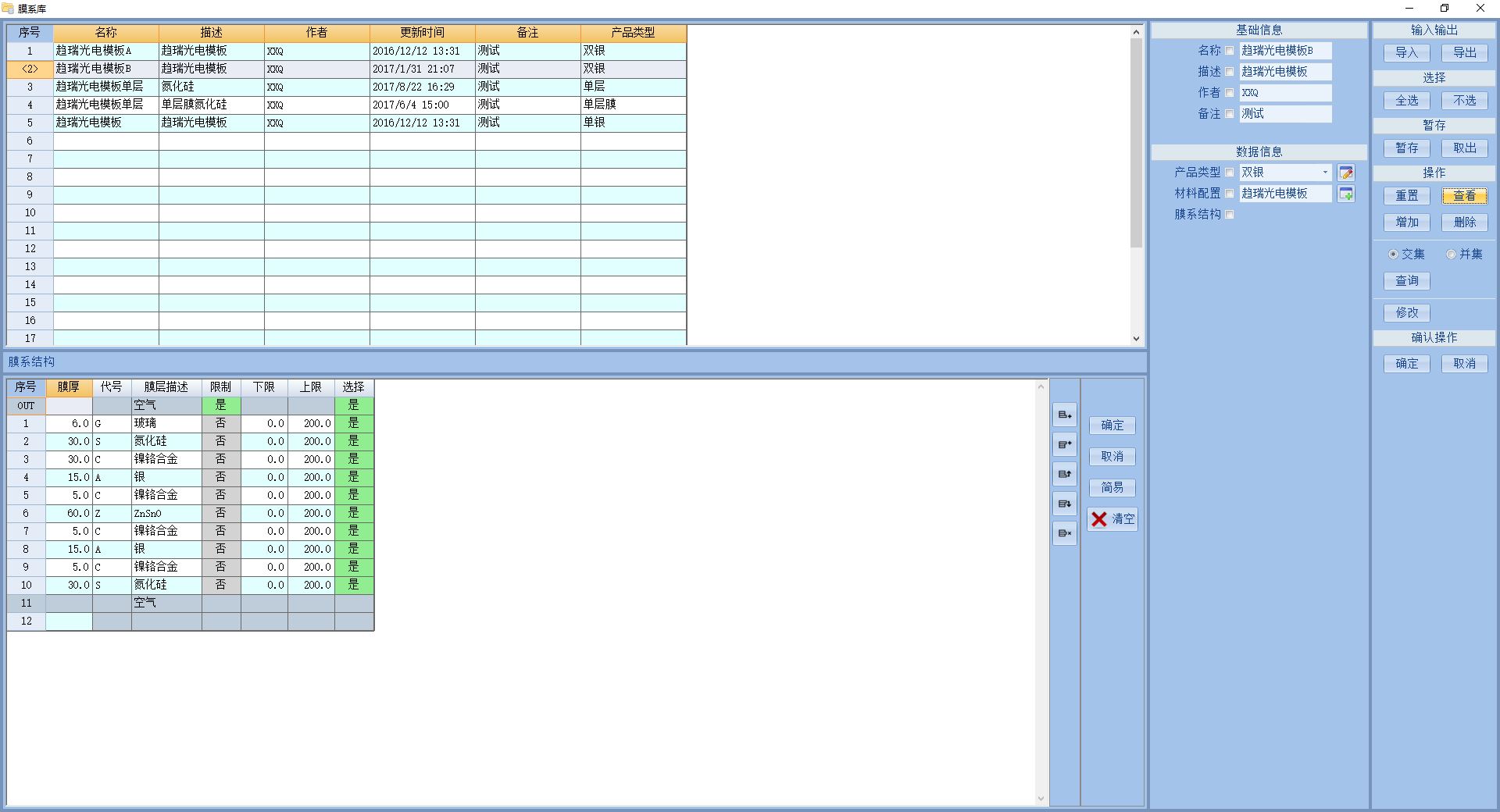The width and height of the screenshot is (1500, 812).
Task: Click the film library list scroll-down arrow
Action: (x=1137, y=339)
